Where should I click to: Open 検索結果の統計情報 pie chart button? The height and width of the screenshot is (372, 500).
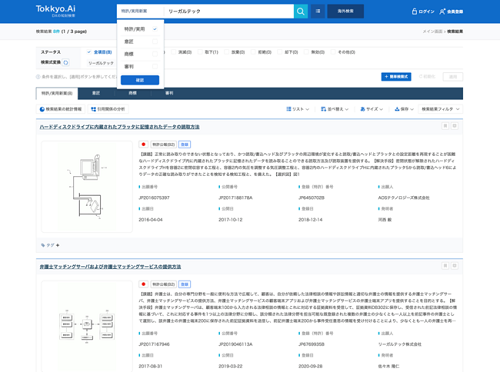tap(61, 109)
